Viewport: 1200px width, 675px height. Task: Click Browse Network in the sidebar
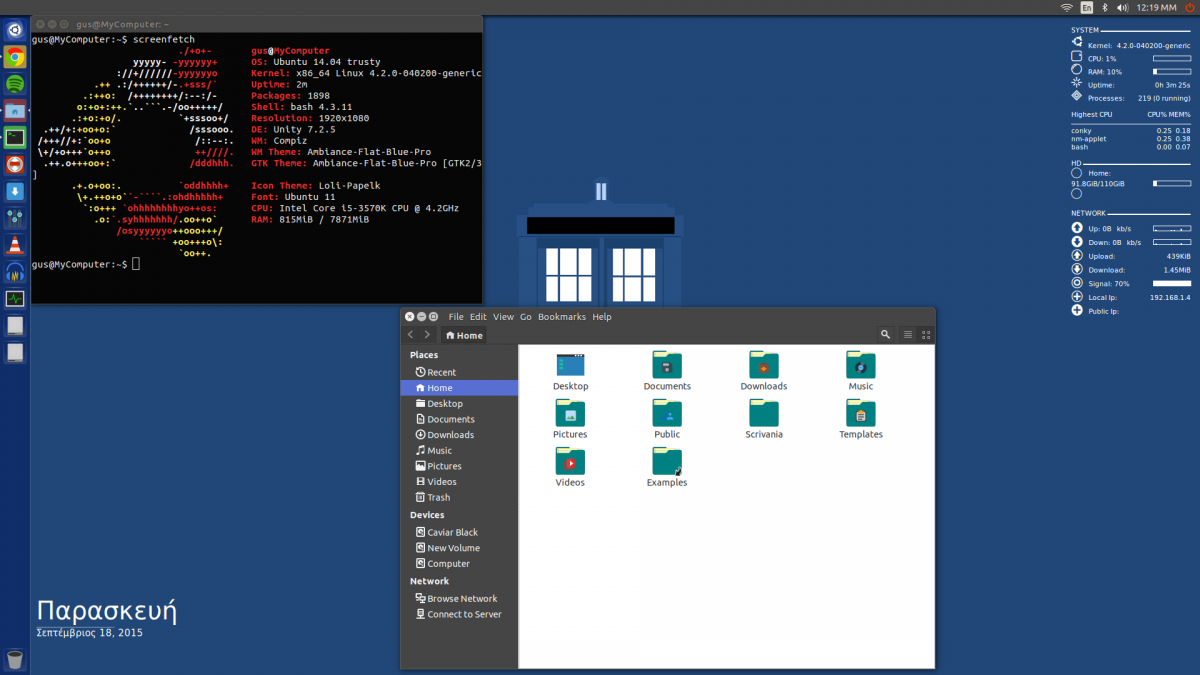click(459, 599)
